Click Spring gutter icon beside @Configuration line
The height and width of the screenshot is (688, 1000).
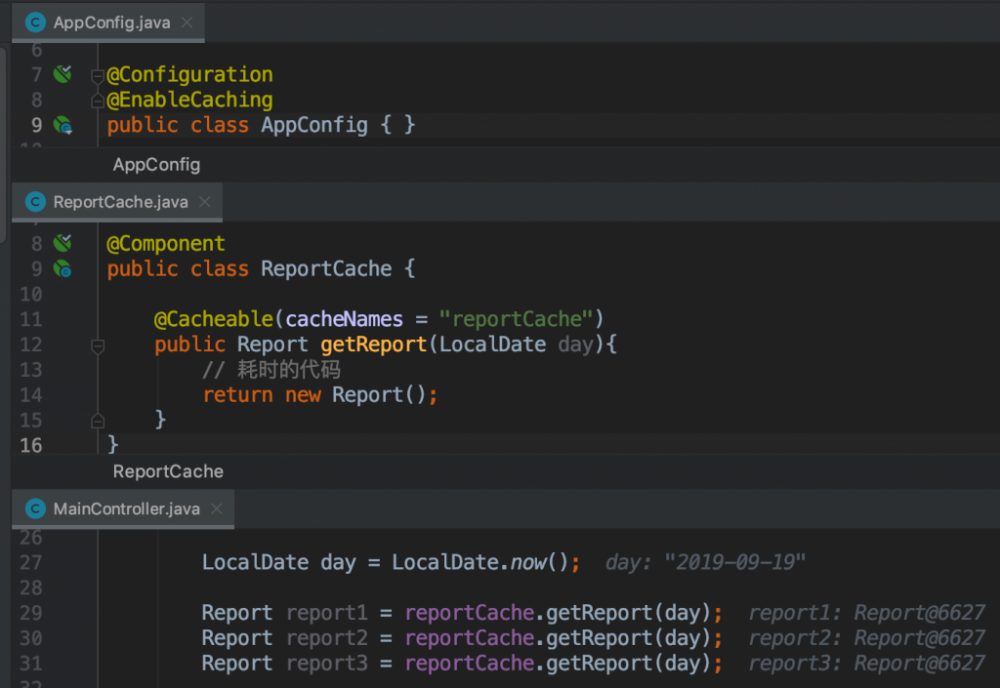coord(63,74)
